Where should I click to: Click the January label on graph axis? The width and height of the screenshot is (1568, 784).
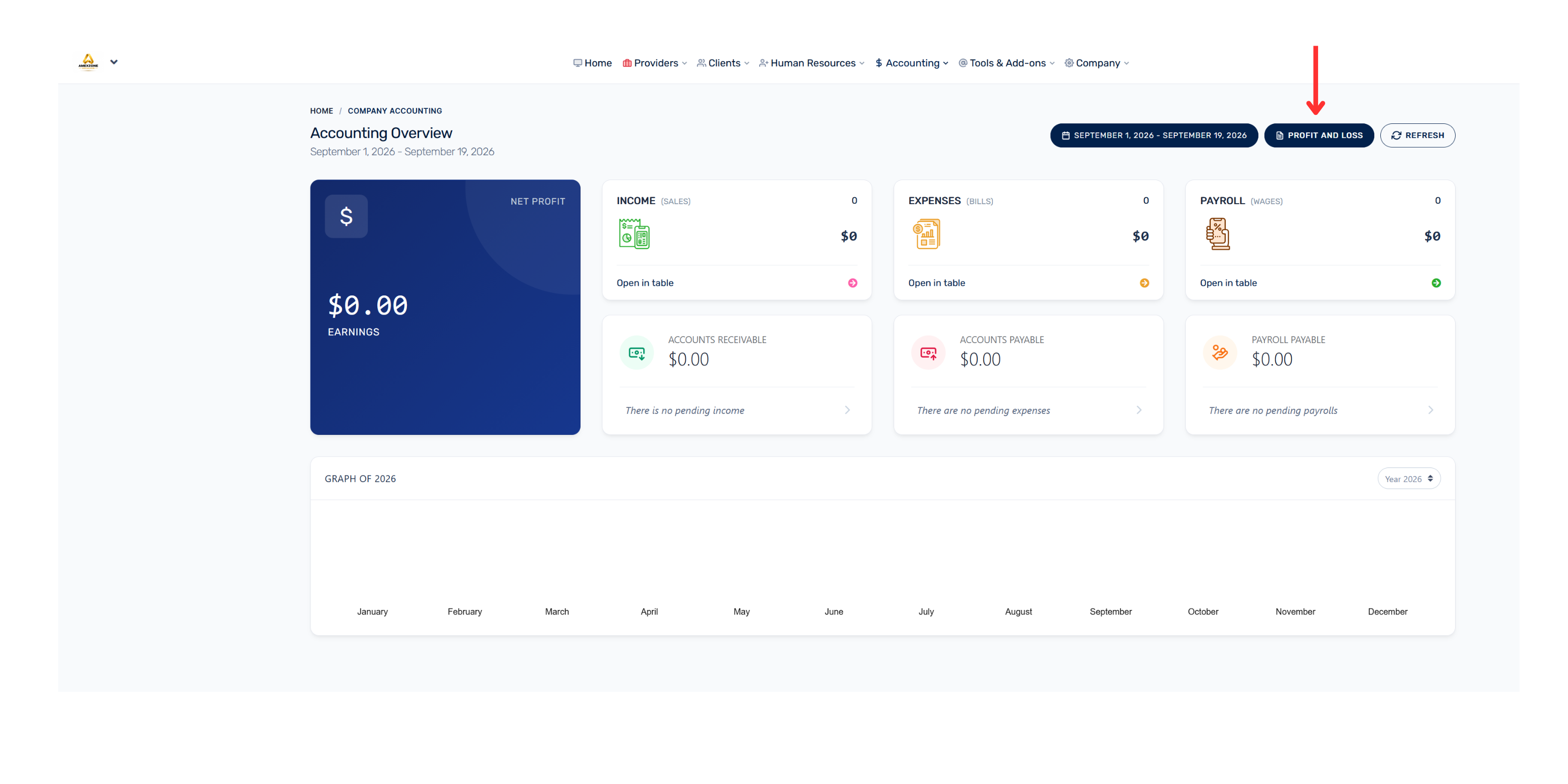click(x=372, y=612)
